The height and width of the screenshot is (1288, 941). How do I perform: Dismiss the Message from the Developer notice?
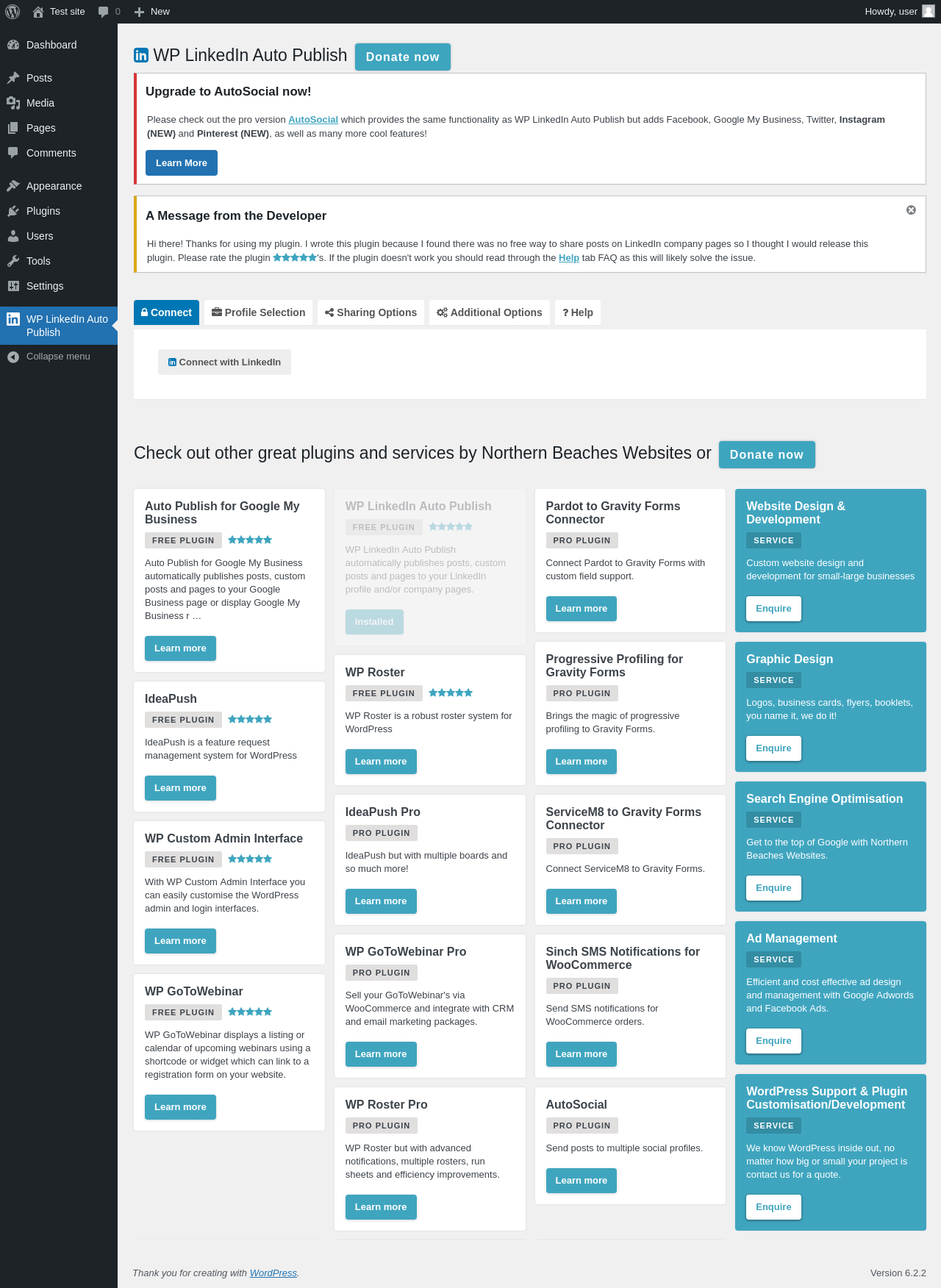911,210
